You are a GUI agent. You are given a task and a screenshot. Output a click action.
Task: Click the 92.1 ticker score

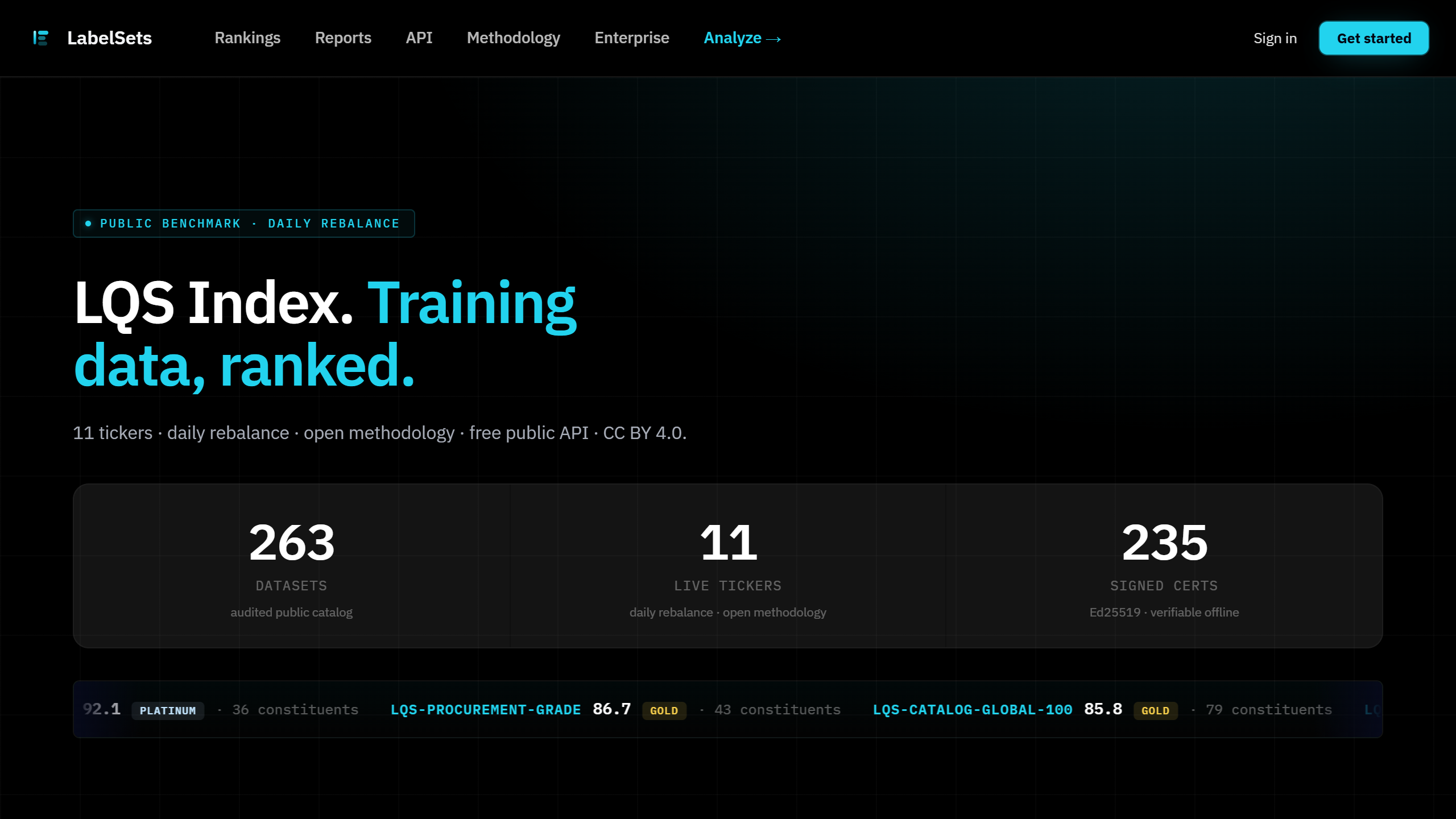click(x=102, y=709)
